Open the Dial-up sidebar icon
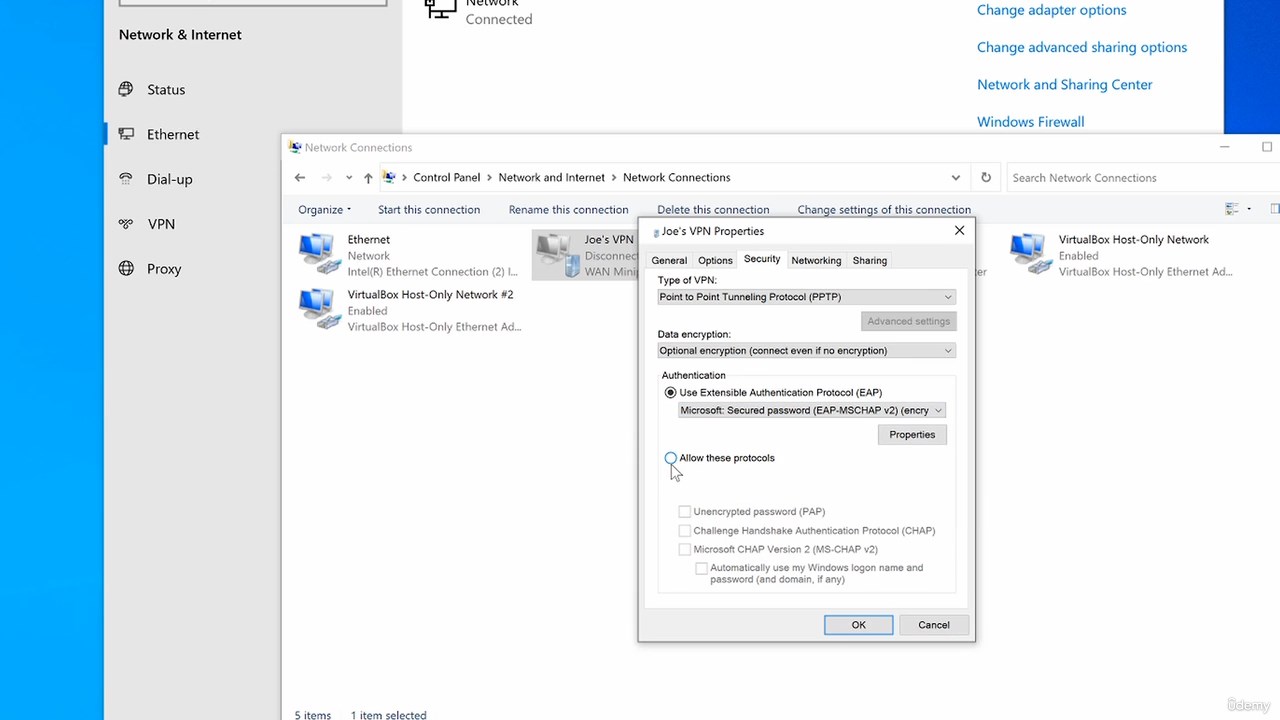Viewport: 1280px width, 720px height. click(126, 179)
